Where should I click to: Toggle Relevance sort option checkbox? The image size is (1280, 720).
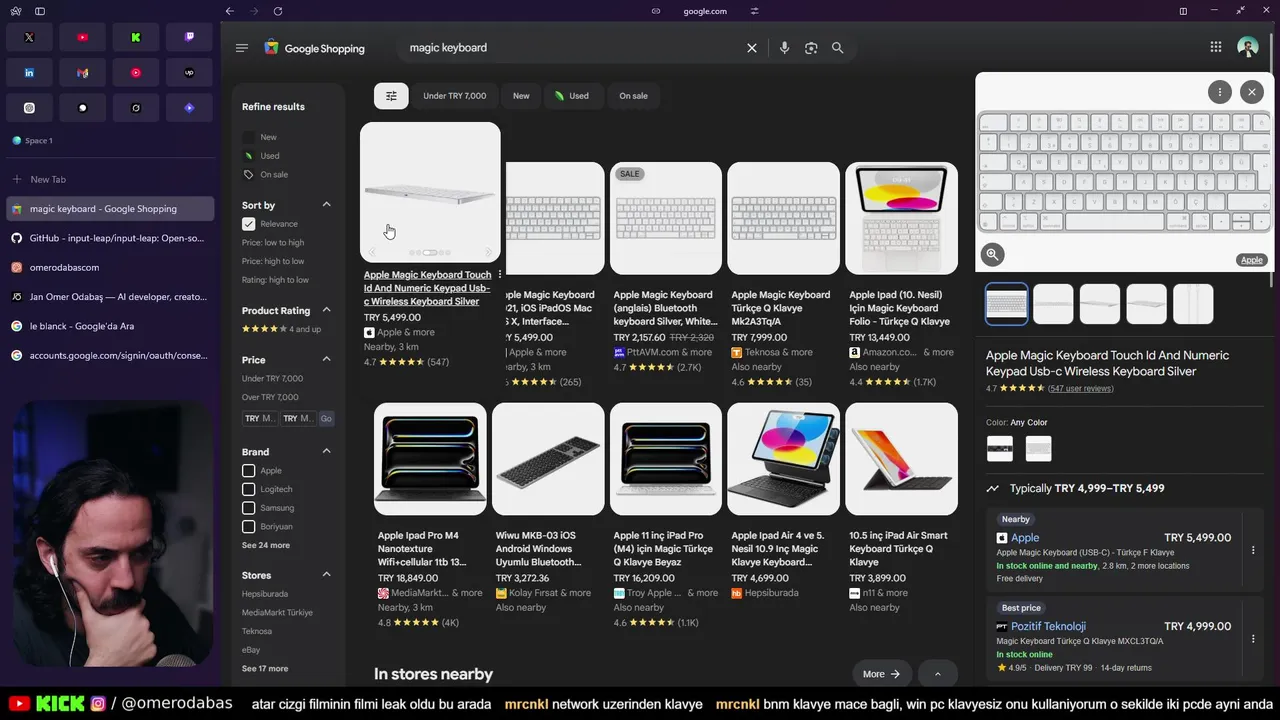pos(249,224)
